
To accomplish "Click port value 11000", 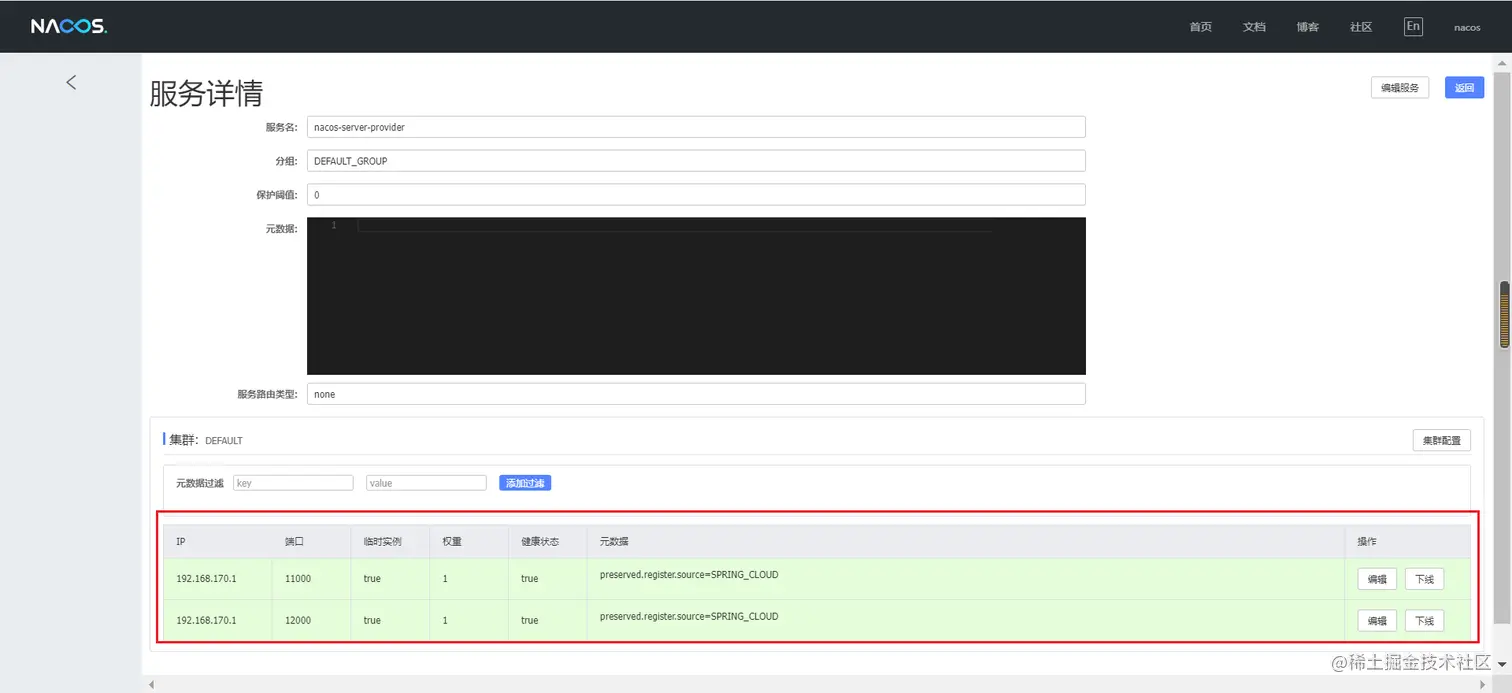I will point(298,579).
